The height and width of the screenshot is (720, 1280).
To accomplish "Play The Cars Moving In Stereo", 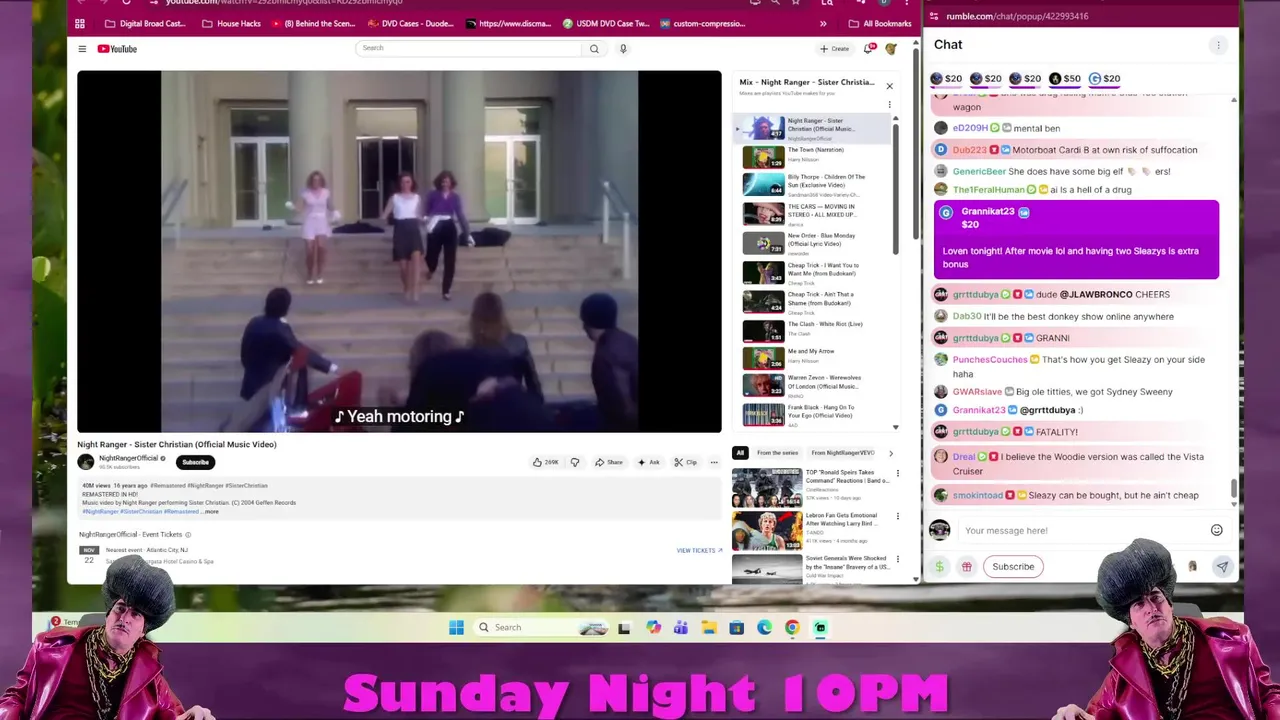I will pyautogui.click(x=812, y=214).
